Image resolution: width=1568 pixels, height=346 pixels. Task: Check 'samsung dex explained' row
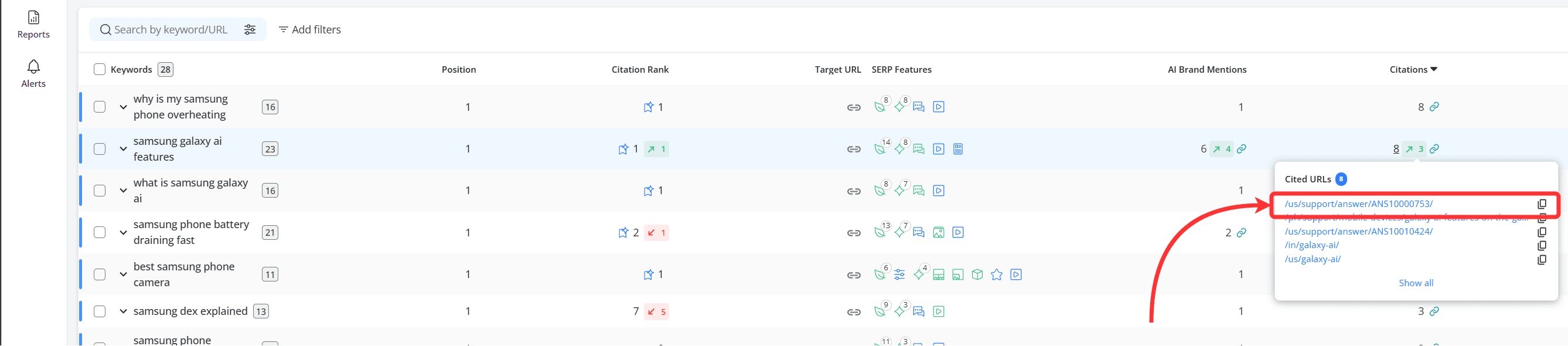click(100, 312)
